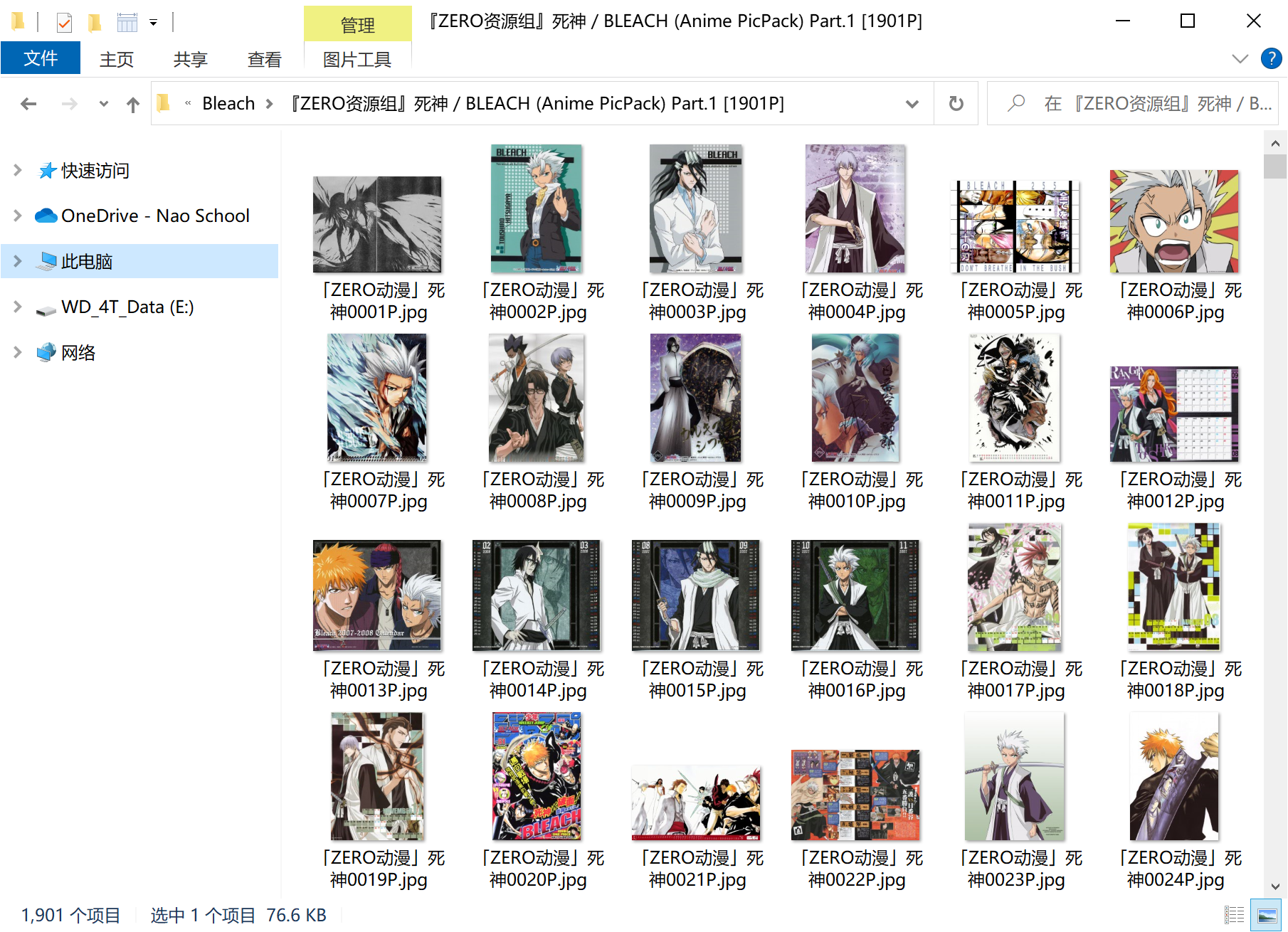Open recent locations dropdown arrow
This screenshot has height=932, width=1288.
click(x=104, y=104)
